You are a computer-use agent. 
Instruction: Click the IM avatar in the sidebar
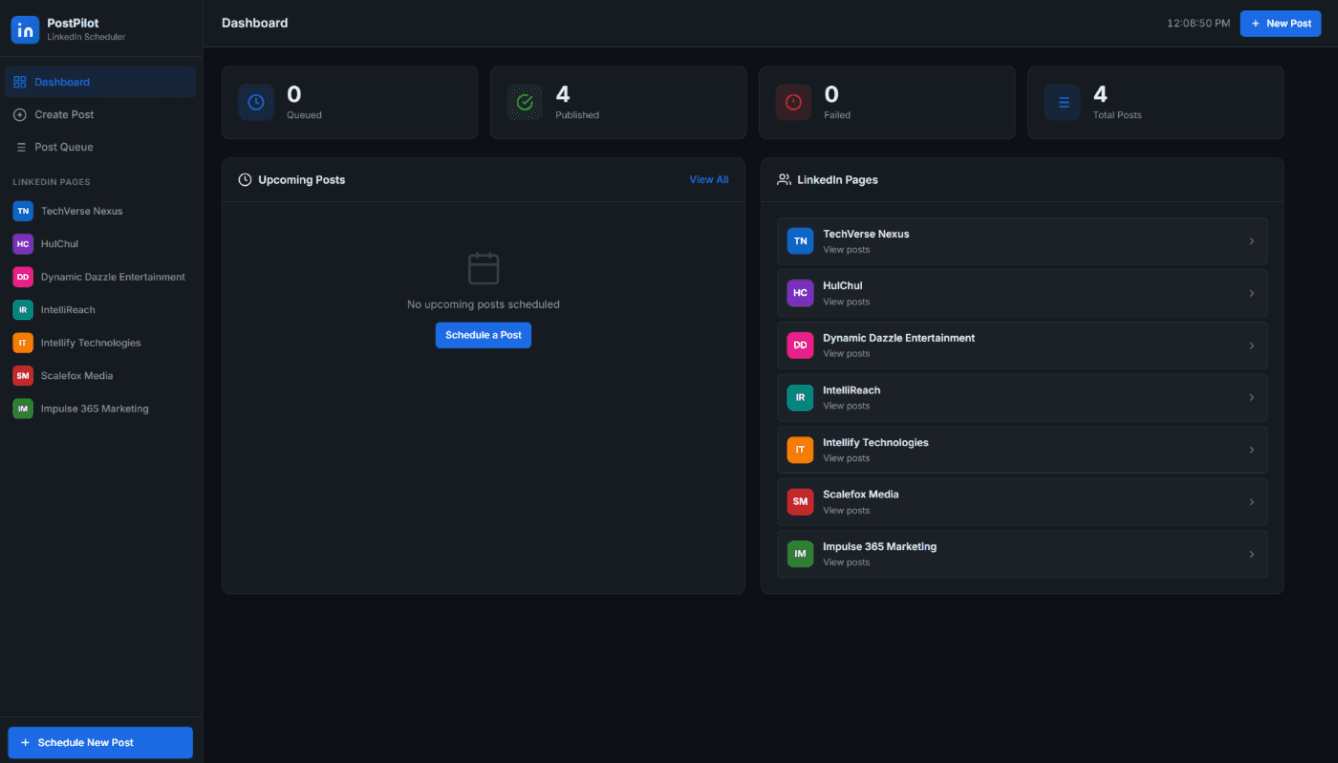point(23,409)
